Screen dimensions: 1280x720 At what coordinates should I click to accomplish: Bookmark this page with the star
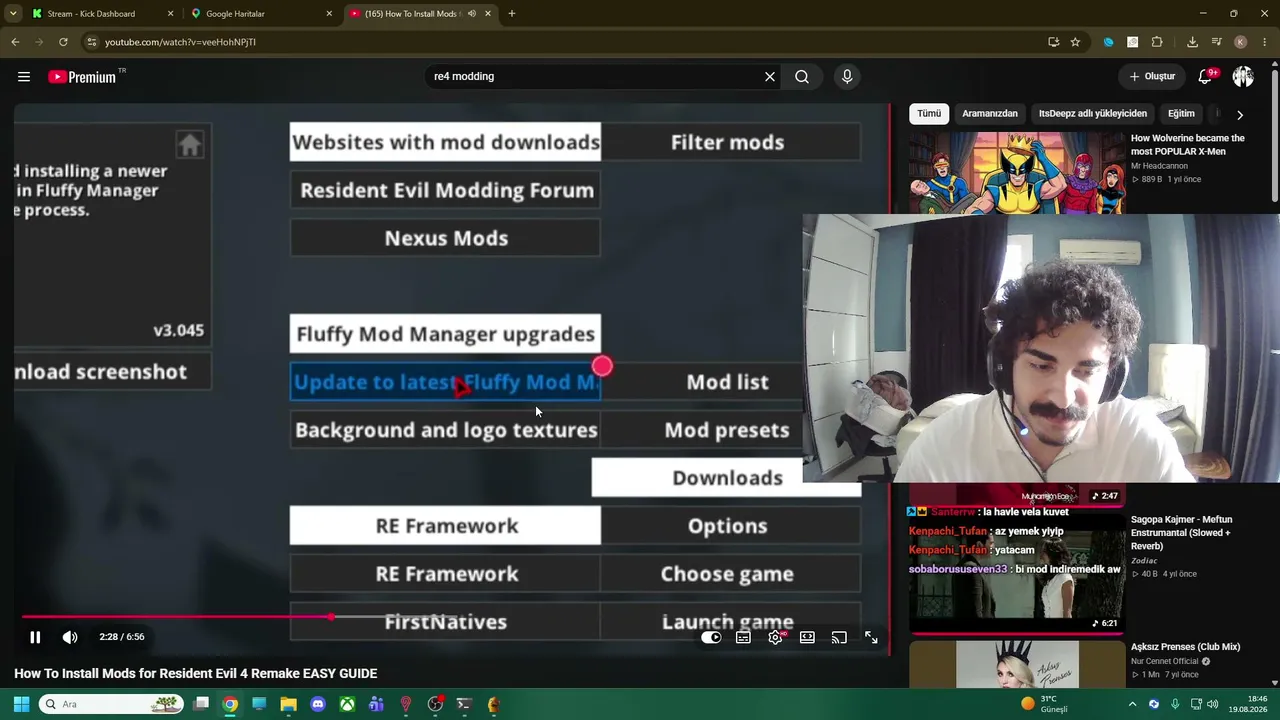coord(1076,42)
